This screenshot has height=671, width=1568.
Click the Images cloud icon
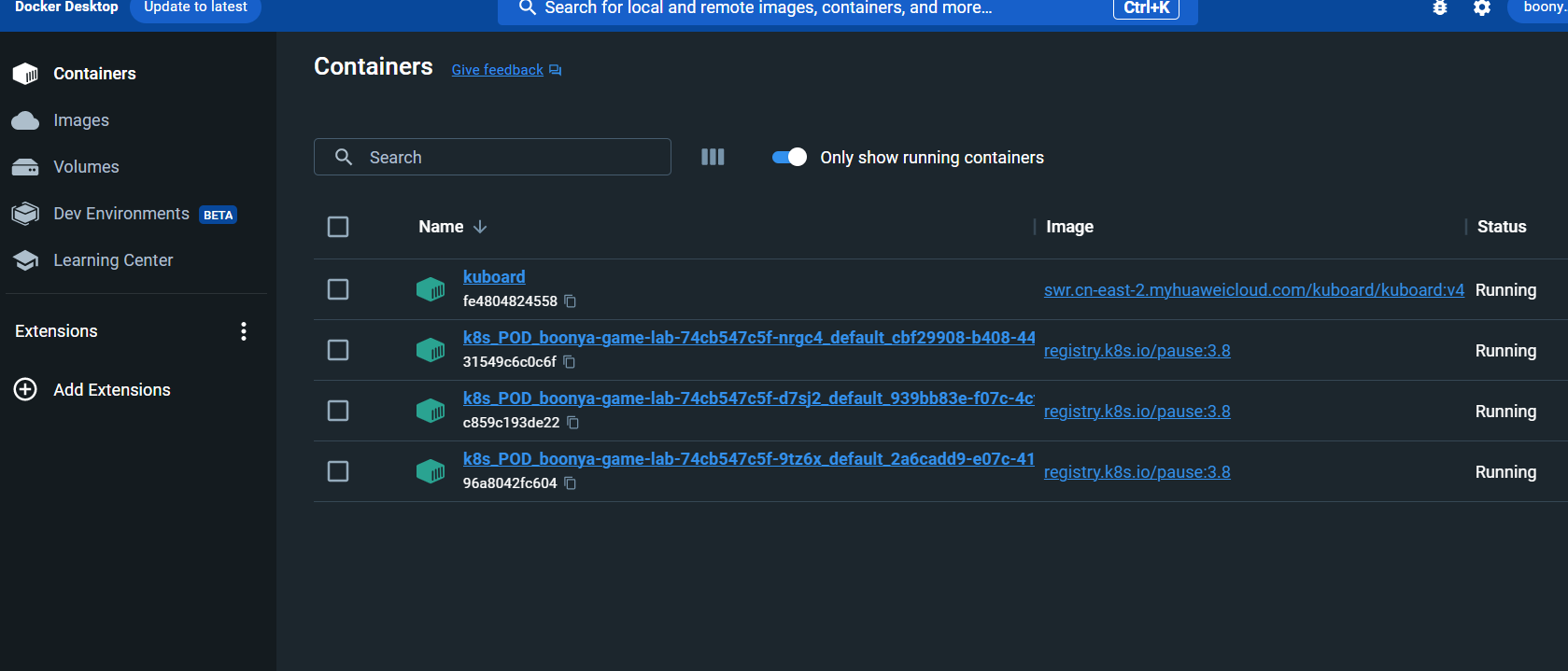[25, 120]
